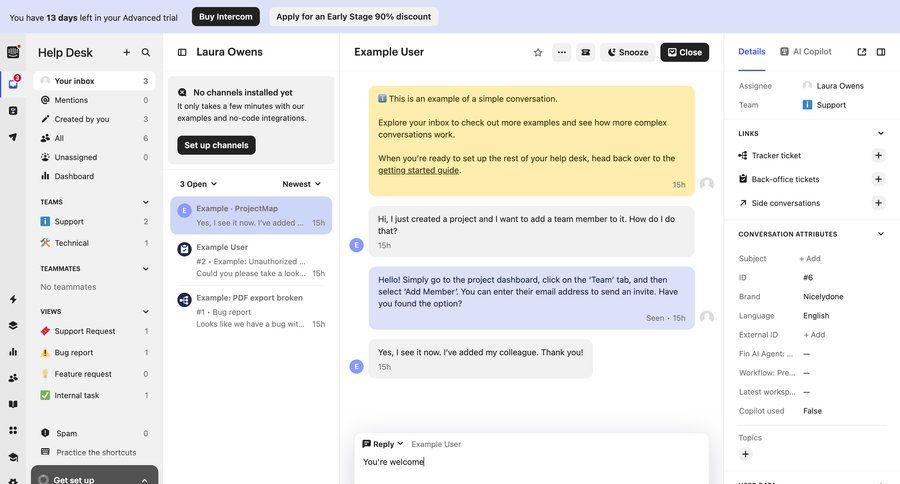Open the Unassigned inbox

94,157
